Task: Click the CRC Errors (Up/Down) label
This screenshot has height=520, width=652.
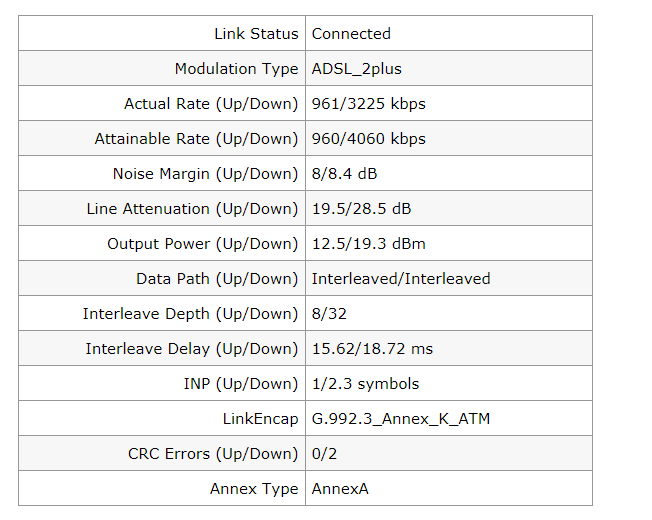Action: [x=213, y=454]
